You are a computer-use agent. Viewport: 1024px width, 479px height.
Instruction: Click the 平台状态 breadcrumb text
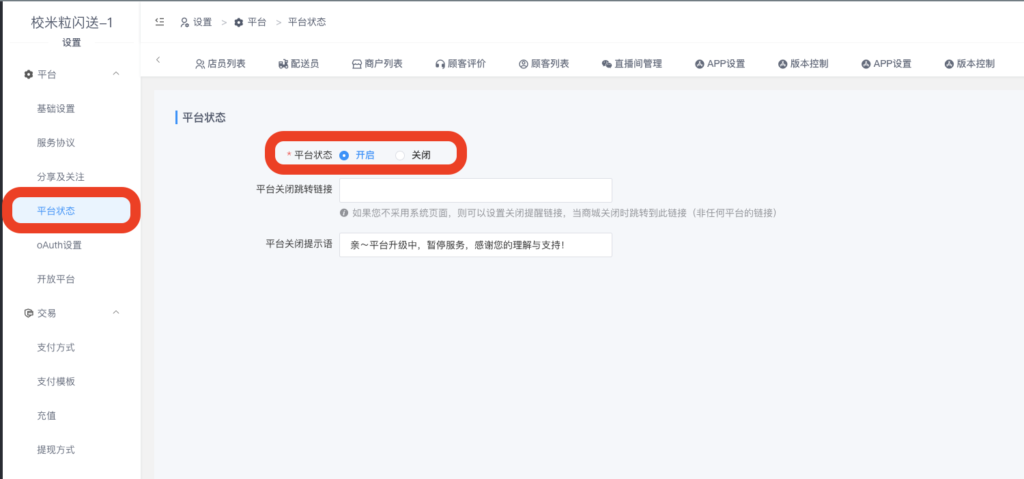[x=307, y=22]
